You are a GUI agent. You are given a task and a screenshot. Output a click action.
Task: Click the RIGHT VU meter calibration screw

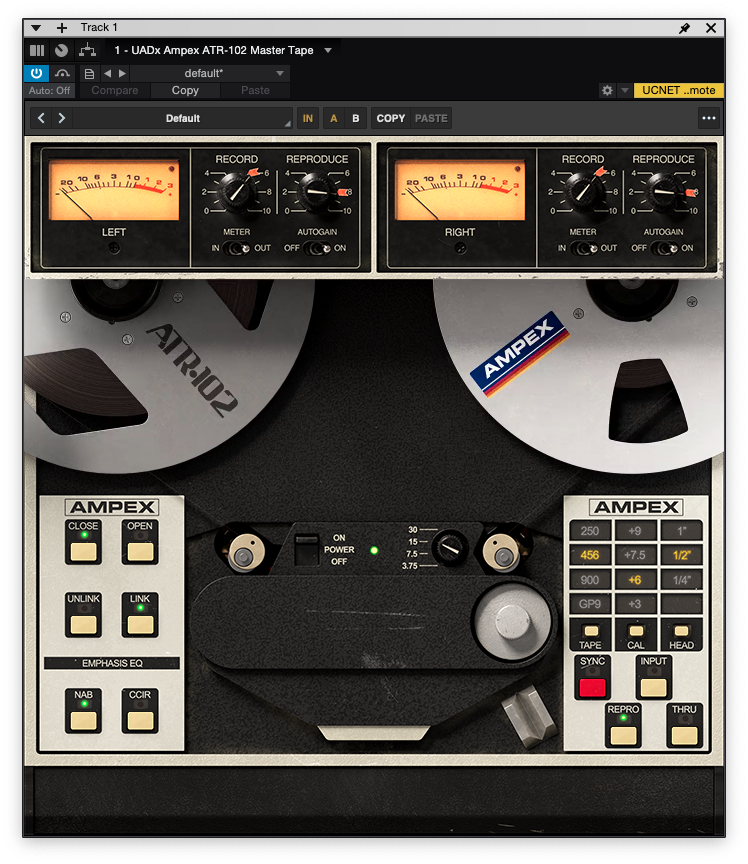[x=460, y=249]
